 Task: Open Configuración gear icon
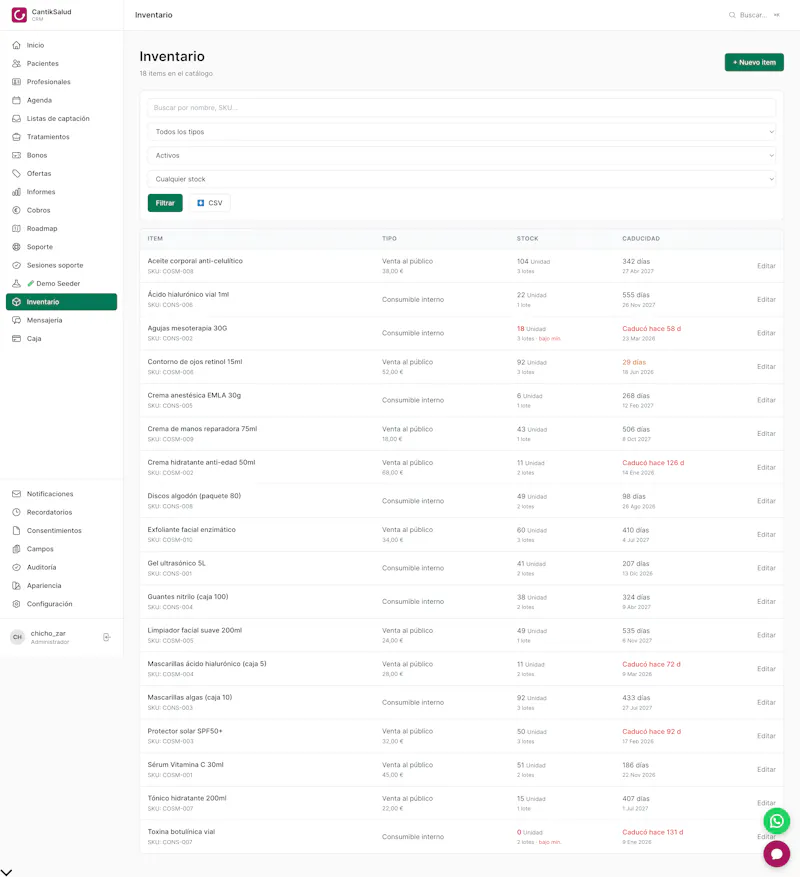(16, 604)
